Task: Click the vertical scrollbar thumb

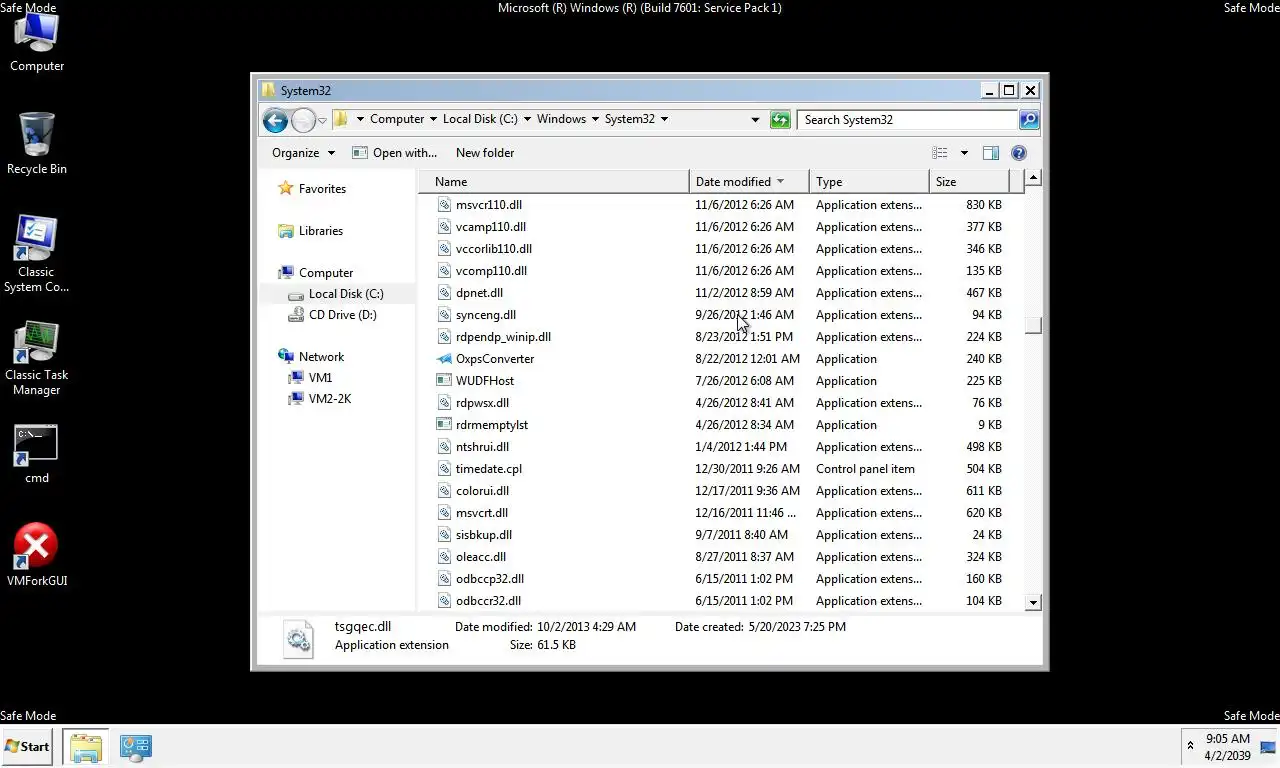Action: (1033, 326)
